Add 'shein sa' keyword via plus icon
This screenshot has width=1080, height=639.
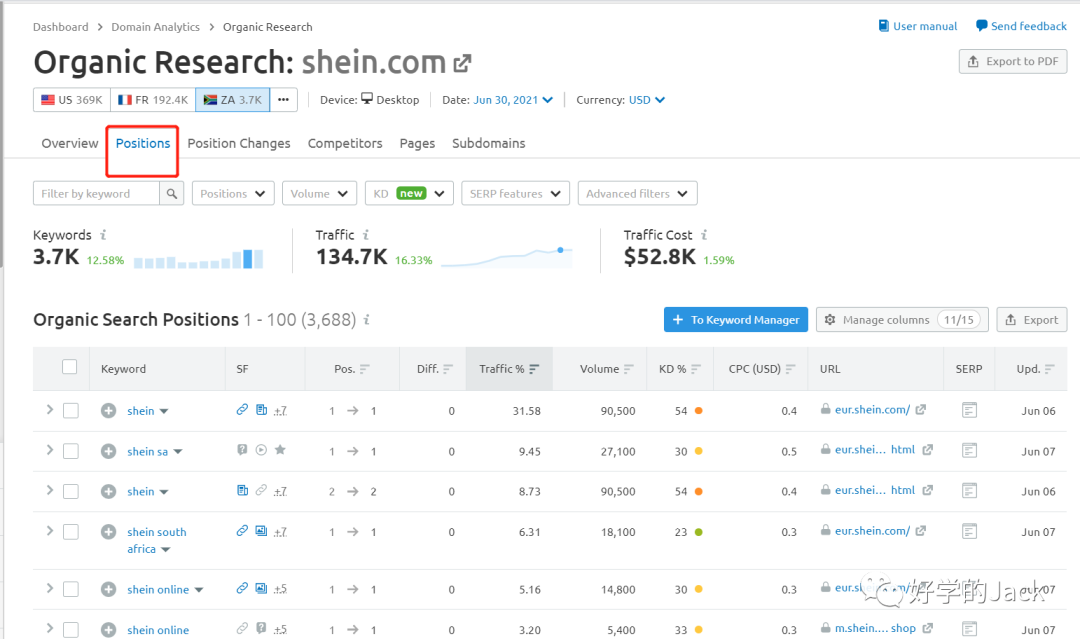(x=108, y=452)
